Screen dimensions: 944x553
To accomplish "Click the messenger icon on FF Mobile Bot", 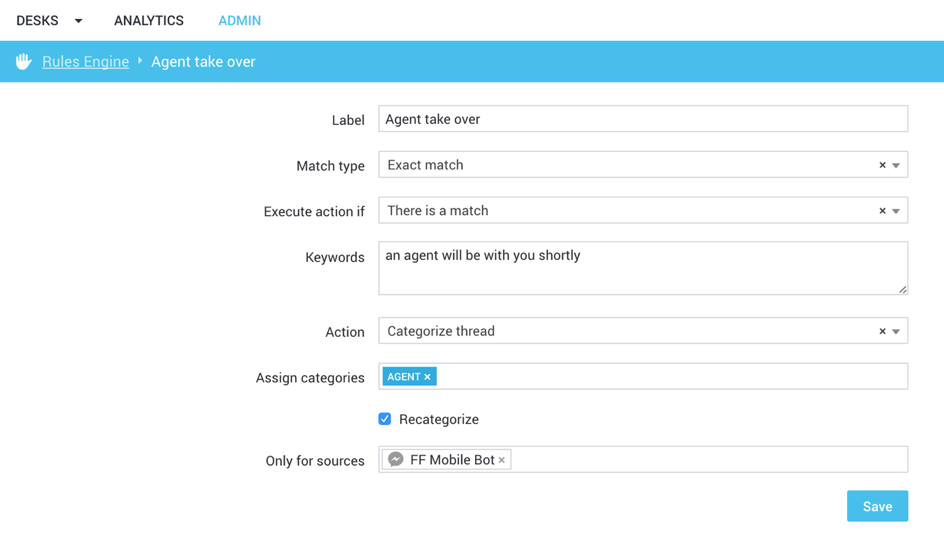I will pos(396,460).
